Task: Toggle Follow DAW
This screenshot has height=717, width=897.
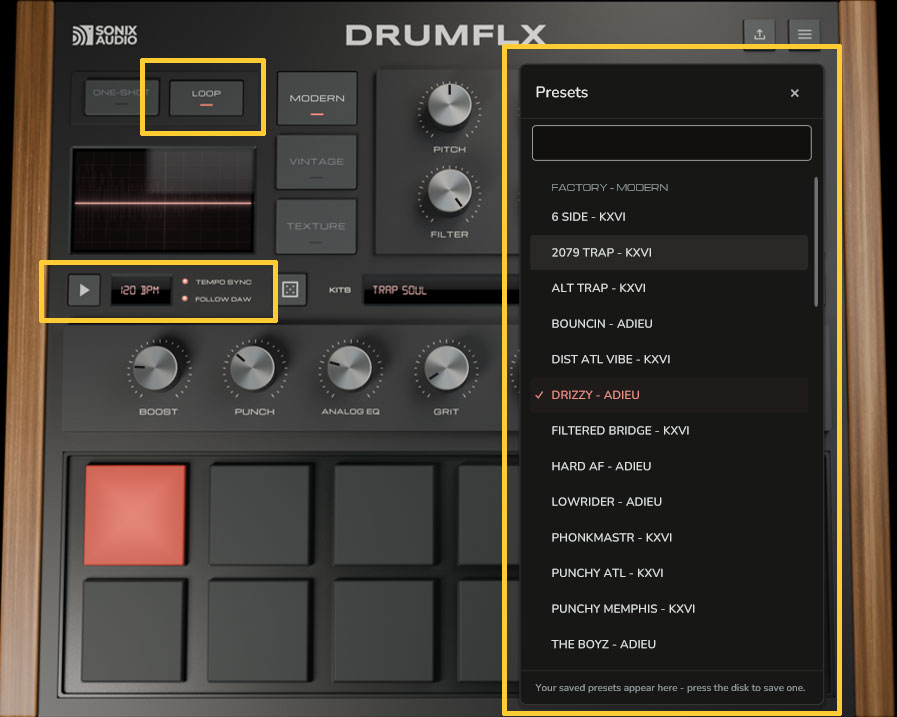Action: point(217,299)
